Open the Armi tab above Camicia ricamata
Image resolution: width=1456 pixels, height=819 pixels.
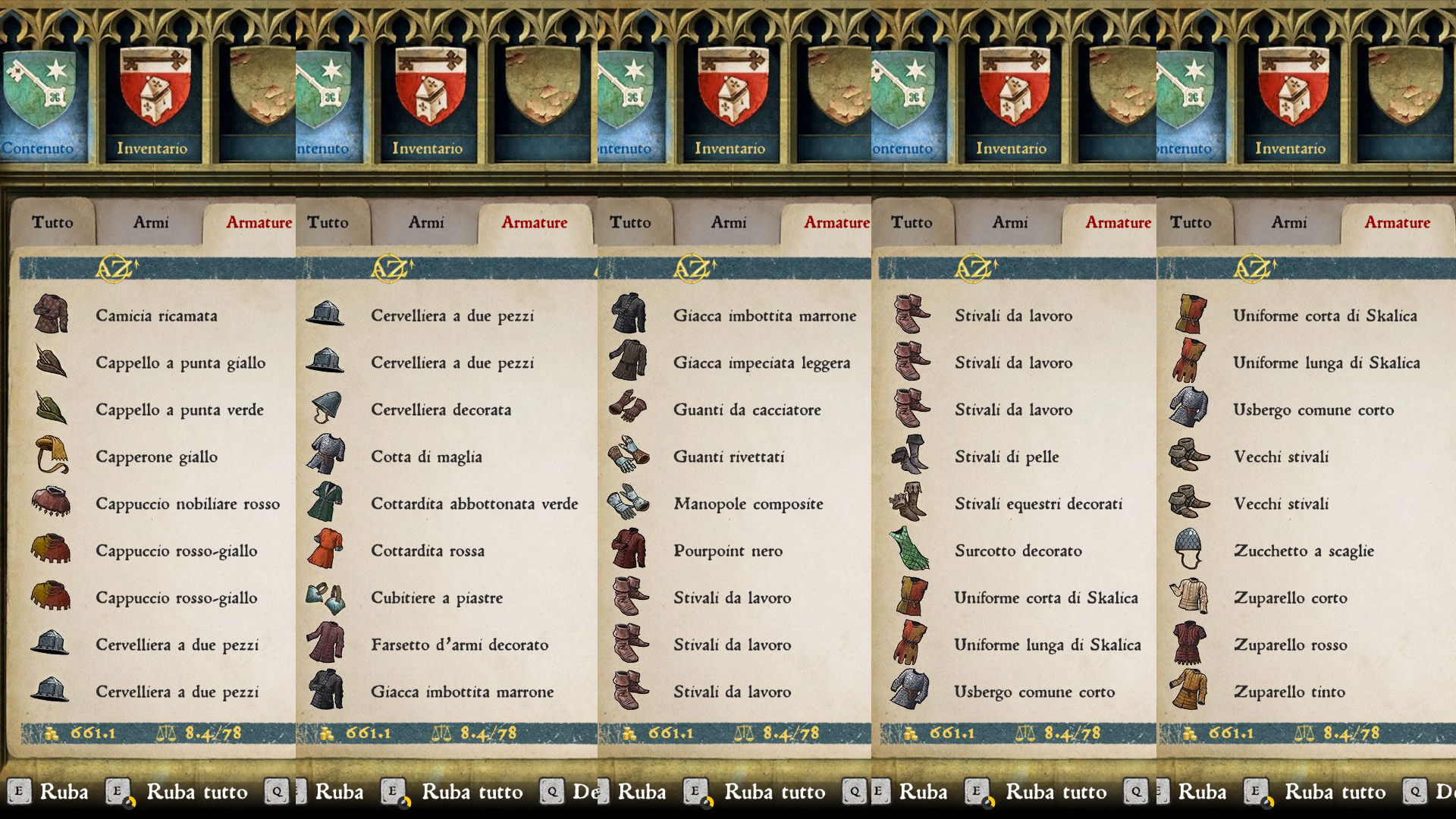[150, 223]
